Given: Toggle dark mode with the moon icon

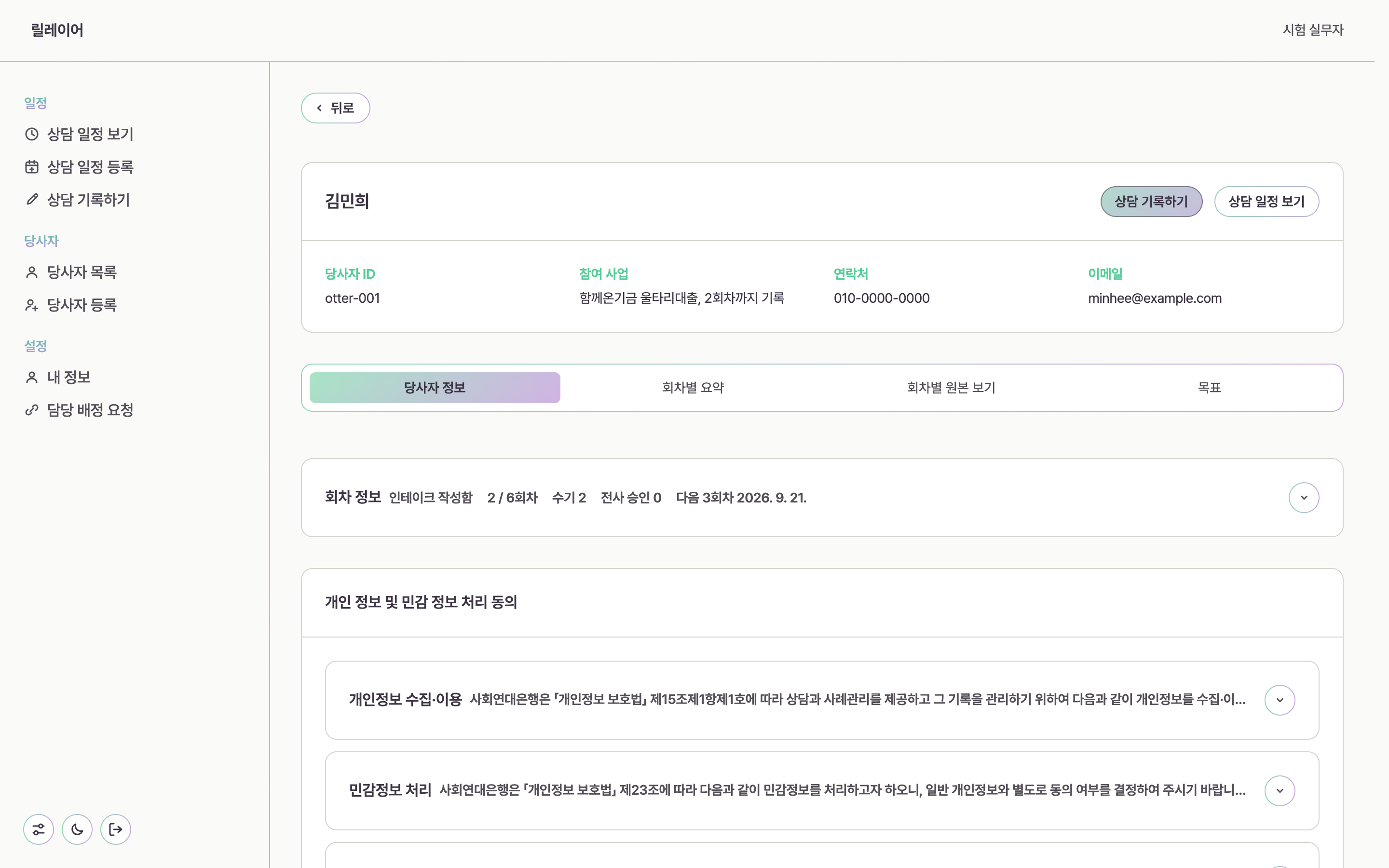Looking at the screenshot, I should (77, 829).
